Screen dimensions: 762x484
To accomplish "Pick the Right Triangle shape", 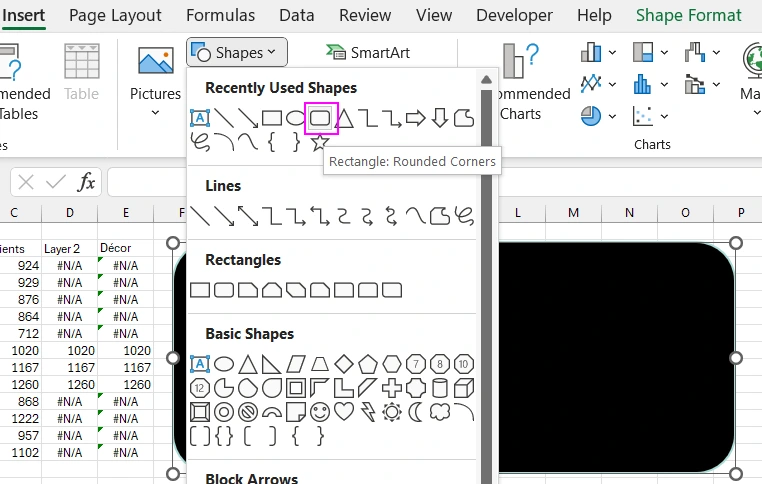I will pyautogui.click(x=272, y=363).
